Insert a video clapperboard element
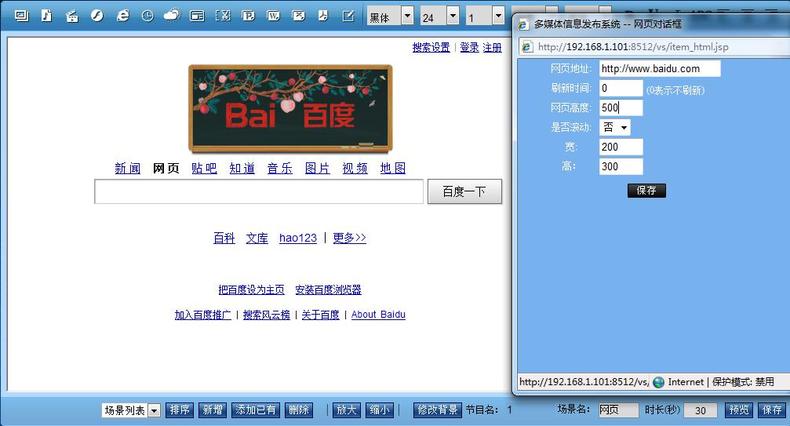 [x=72, y=16]
